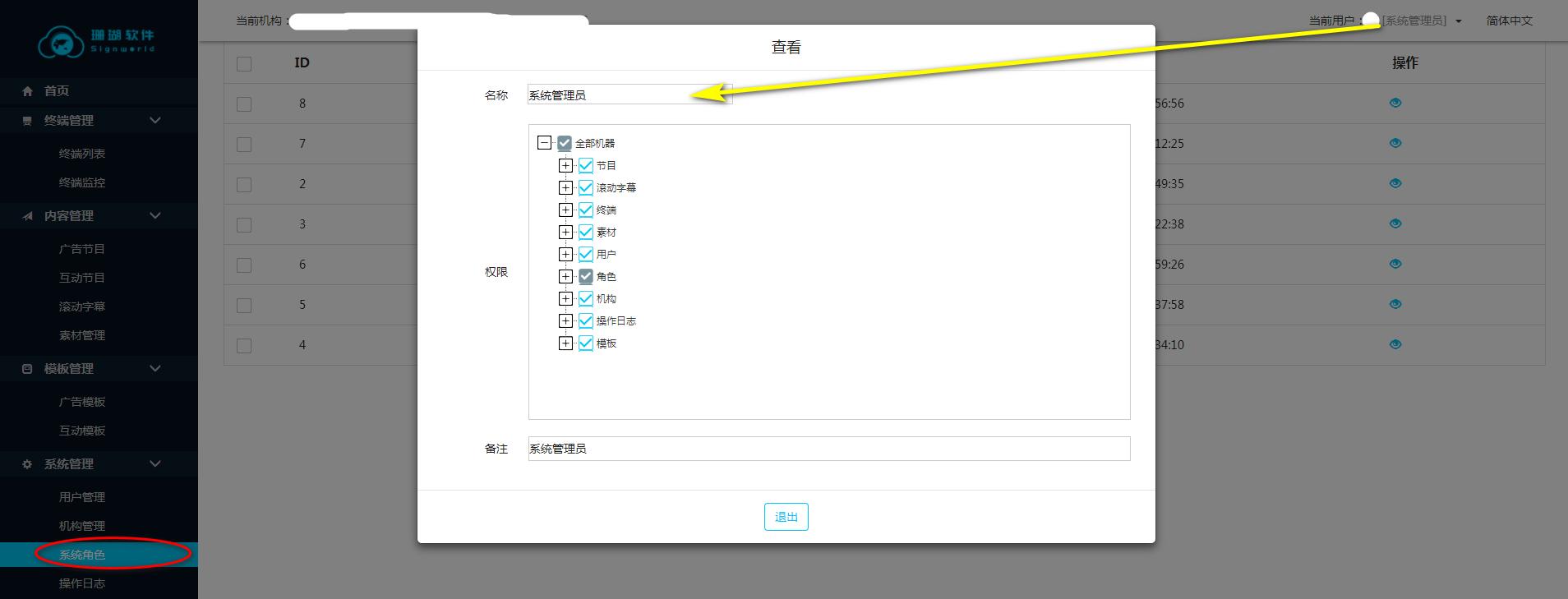This screenshot has height=599, width=1568.
Task: Click the terminal icon beside 终端管理
Action: [27, 121]
